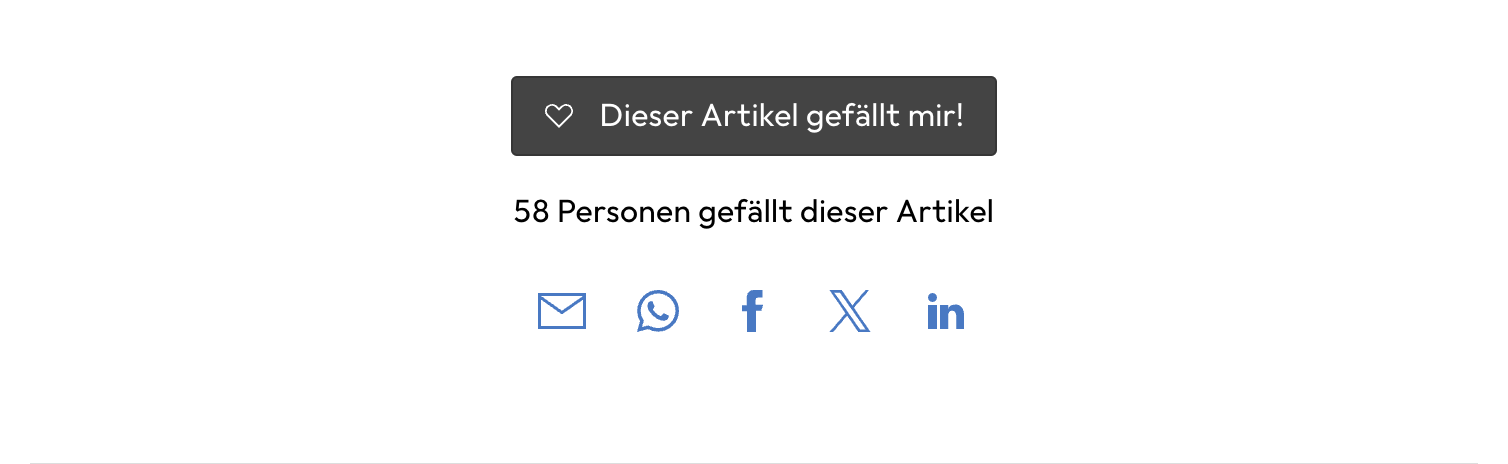Toggle the heart to like the article
The width and height of the screenshot is (1508, 464).
[558, 116]
